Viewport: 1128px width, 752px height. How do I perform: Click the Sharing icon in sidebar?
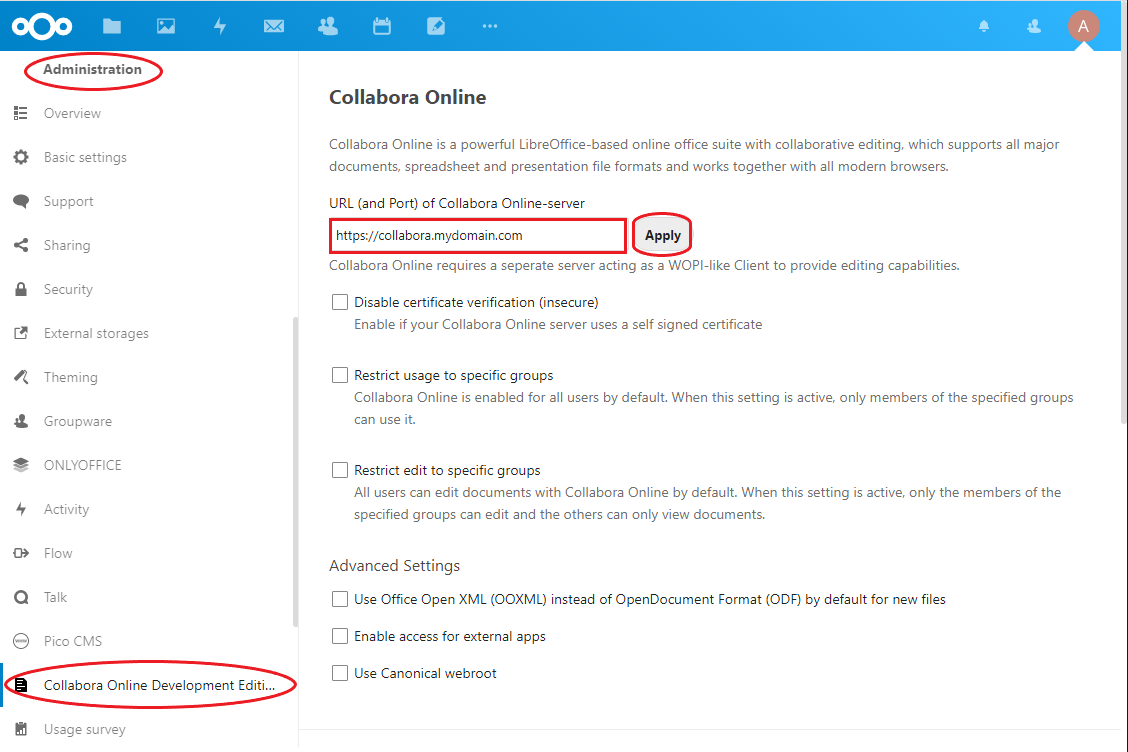tap(21, 245)
